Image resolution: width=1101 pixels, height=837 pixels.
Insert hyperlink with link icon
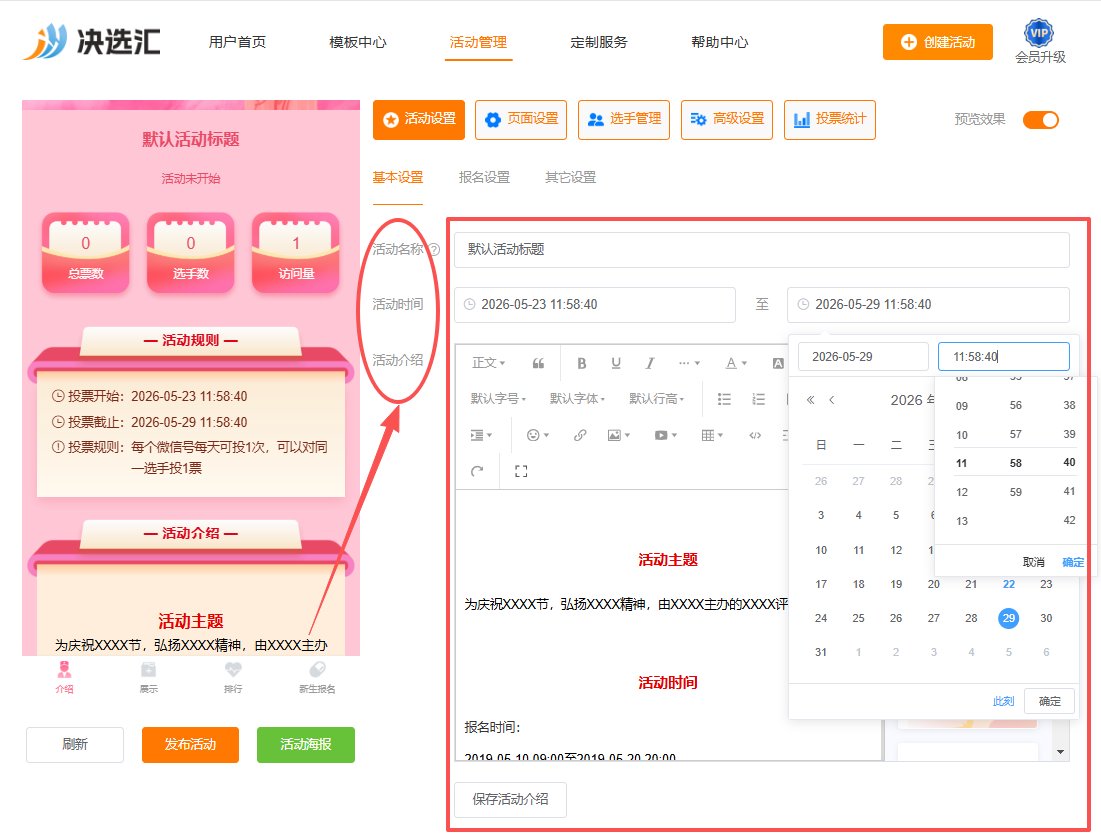pos(580,435)
